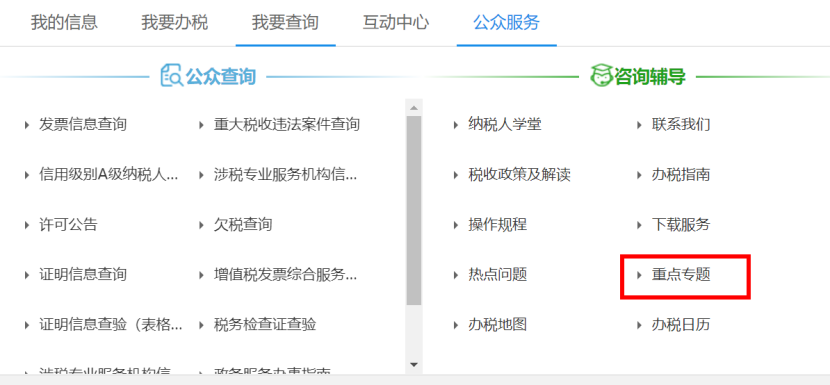Open 证明信息查询 link
This screenshot has width=830, height=385.
[x=83, y=275]
